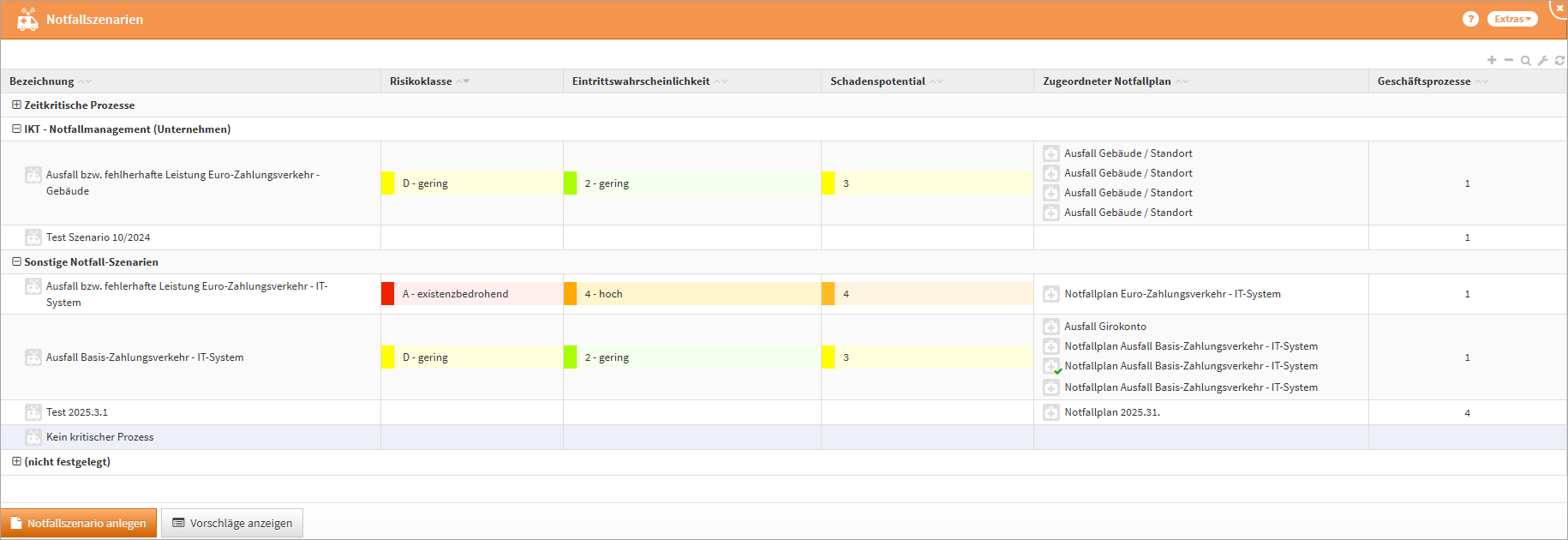Click the plan icon next to Ausfall Girokonto
Image resolution: width=1568 pixels, height=540 pixels.
1051,327
